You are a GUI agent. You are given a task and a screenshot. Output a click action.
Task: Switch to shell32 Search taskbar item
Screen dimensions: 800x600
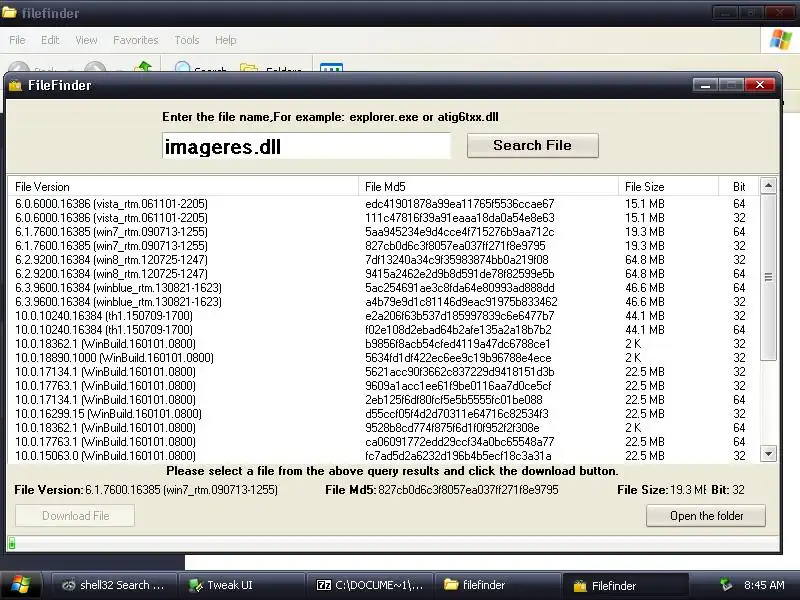coord(114,585)
